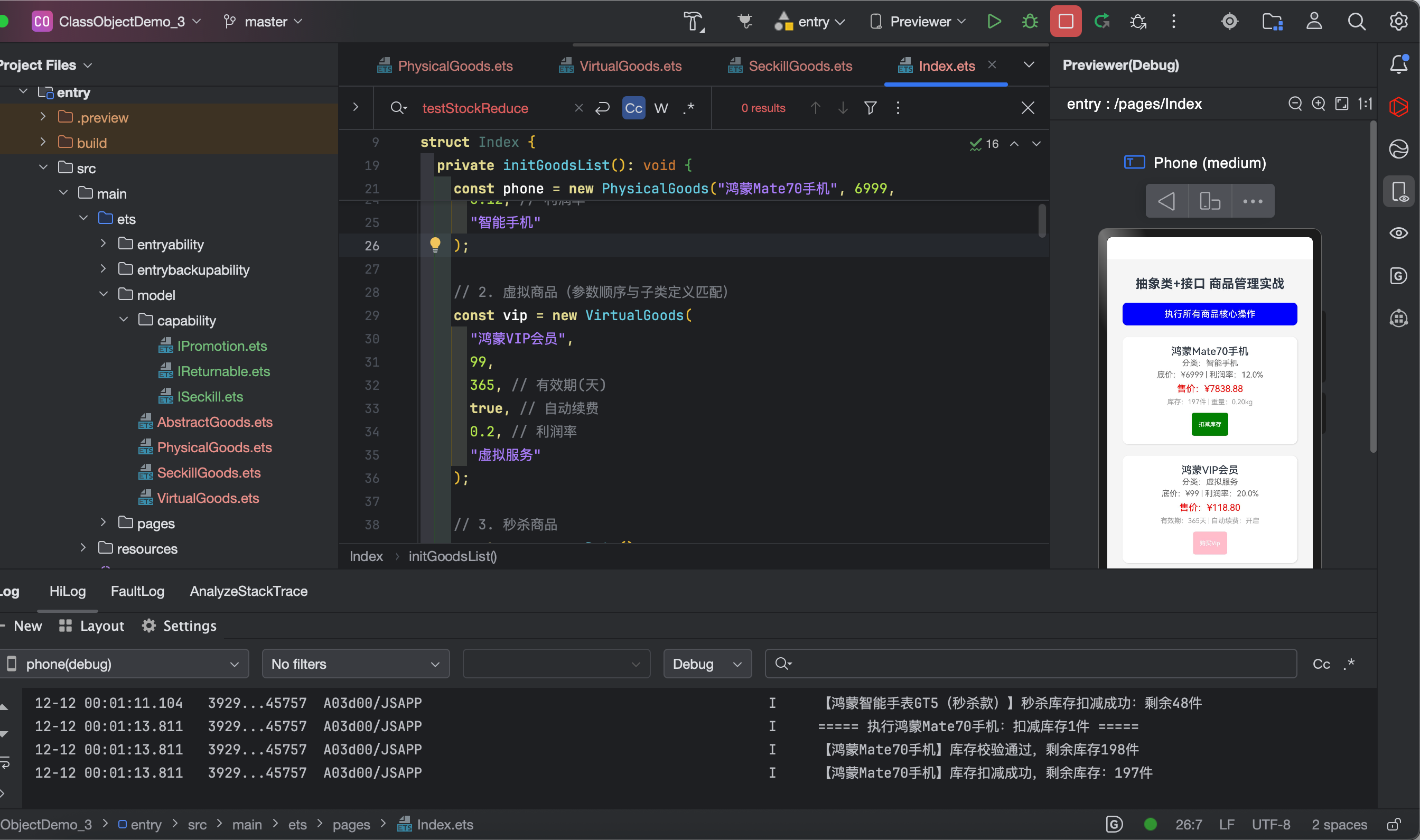Open the phone(debug) device dropdown

tap(125, 664)
